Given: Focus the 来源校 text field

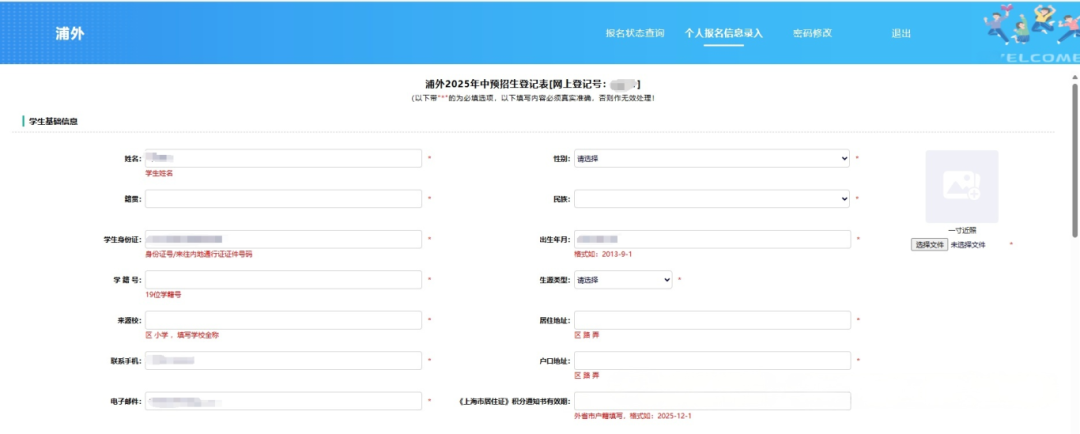Looking at the screenshot, I should point(283,320).
